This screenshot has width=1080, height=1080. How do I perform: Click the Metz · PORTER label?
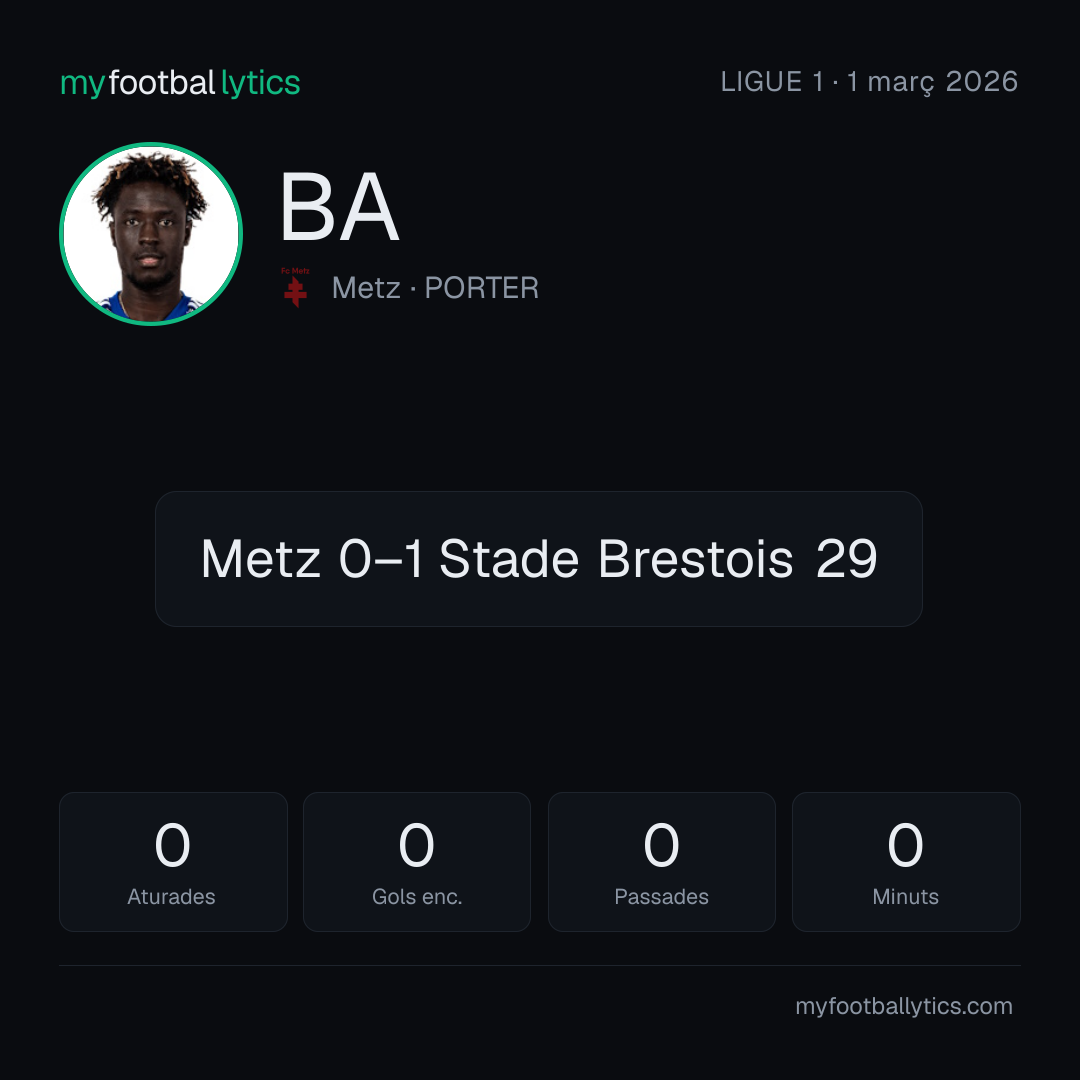[x=435, y=288]
